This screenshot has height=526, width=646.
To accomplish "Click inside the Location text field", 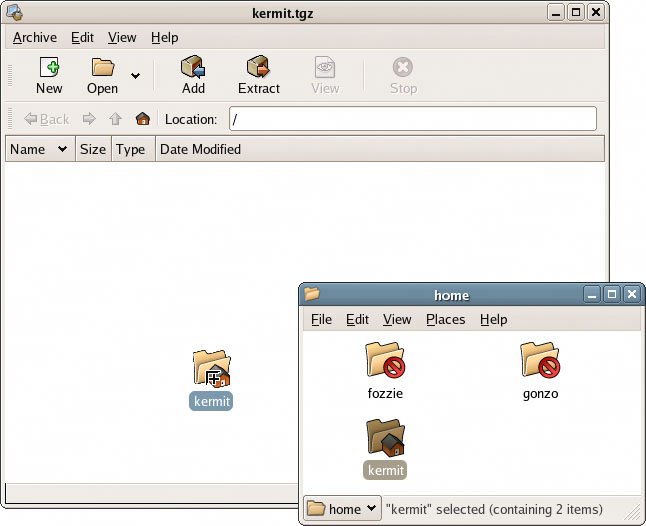I will pos(412,119).
